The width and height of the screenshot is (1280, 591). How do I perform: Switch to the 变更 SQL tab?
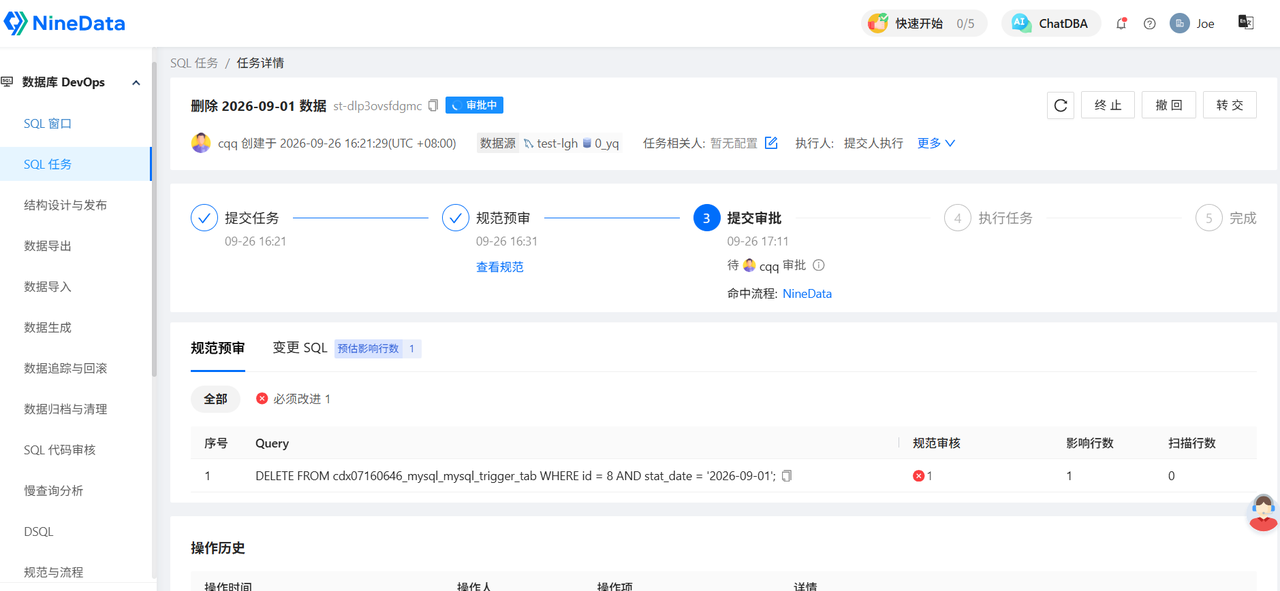pos(300,348)
